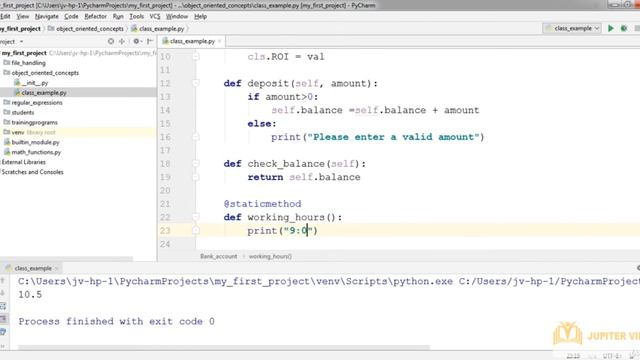Open the Edit menu
This screenshot has height=360, width=640.
point(5,16)
